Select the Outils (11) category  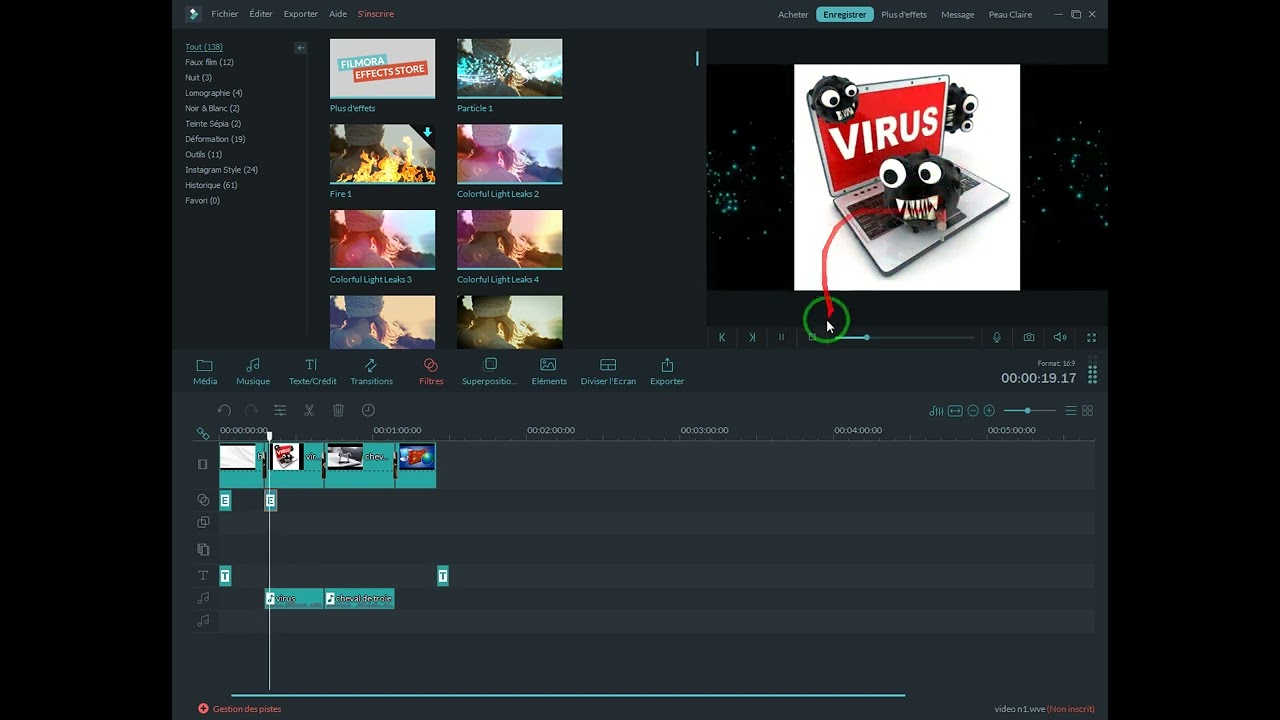(x=204, y=154)
